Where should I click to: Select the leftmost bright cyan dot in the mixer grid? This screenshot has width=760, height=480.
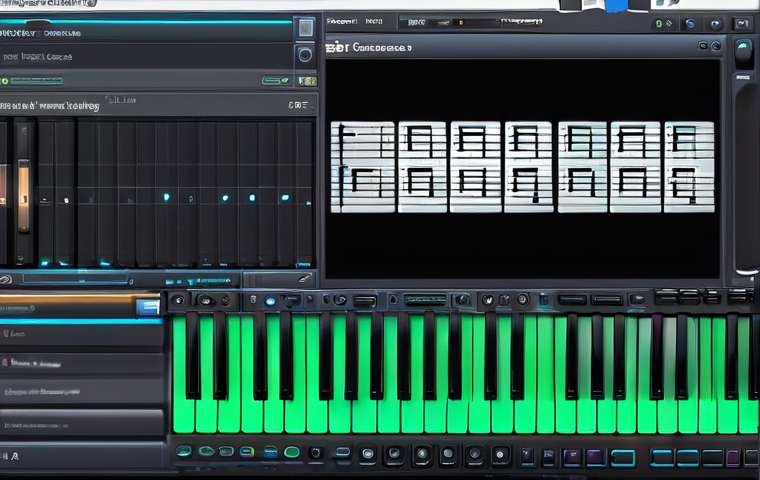click(x=166, y=197)
